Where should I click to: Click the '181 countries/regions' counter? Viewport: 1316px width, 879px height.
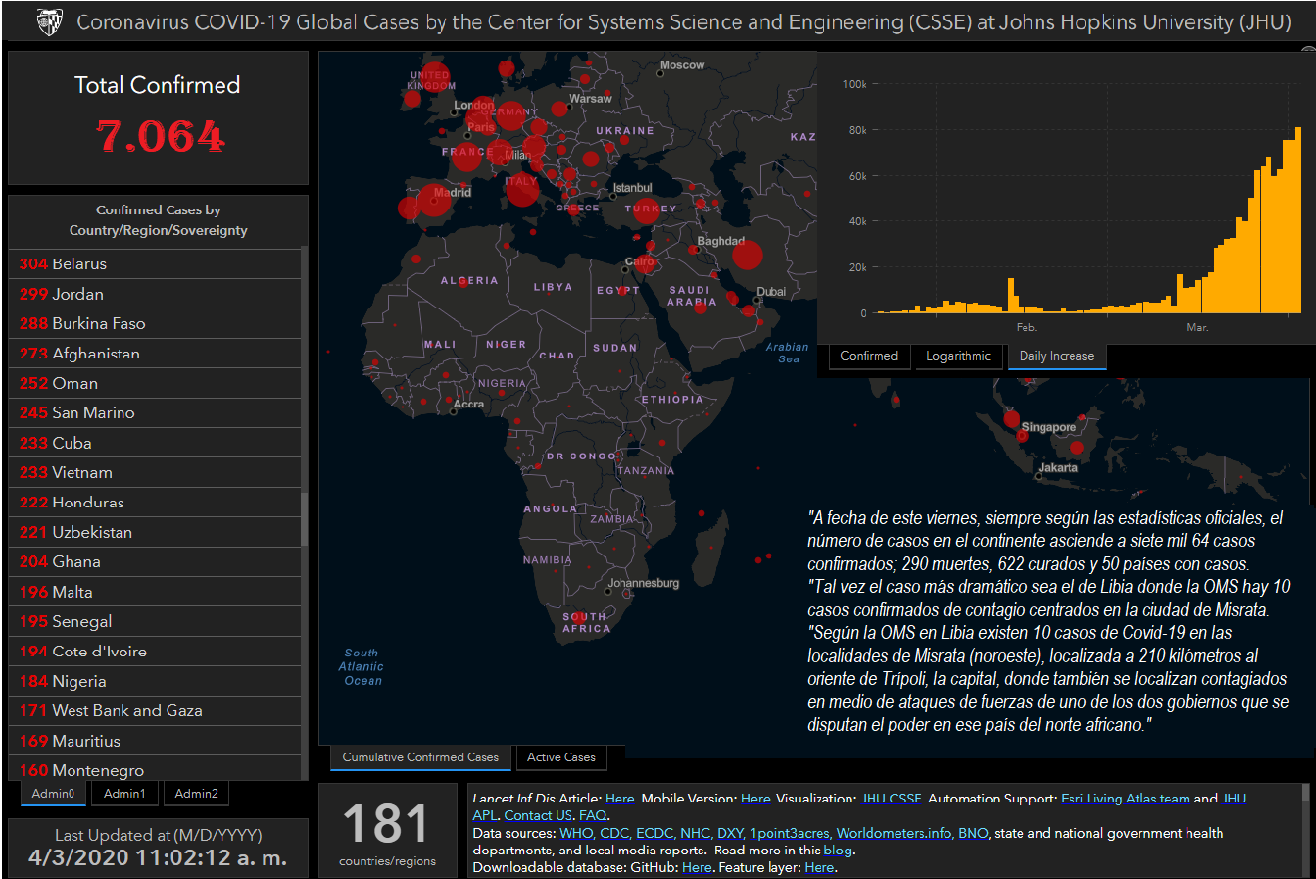pyautogui.click(x=387, y=832)
